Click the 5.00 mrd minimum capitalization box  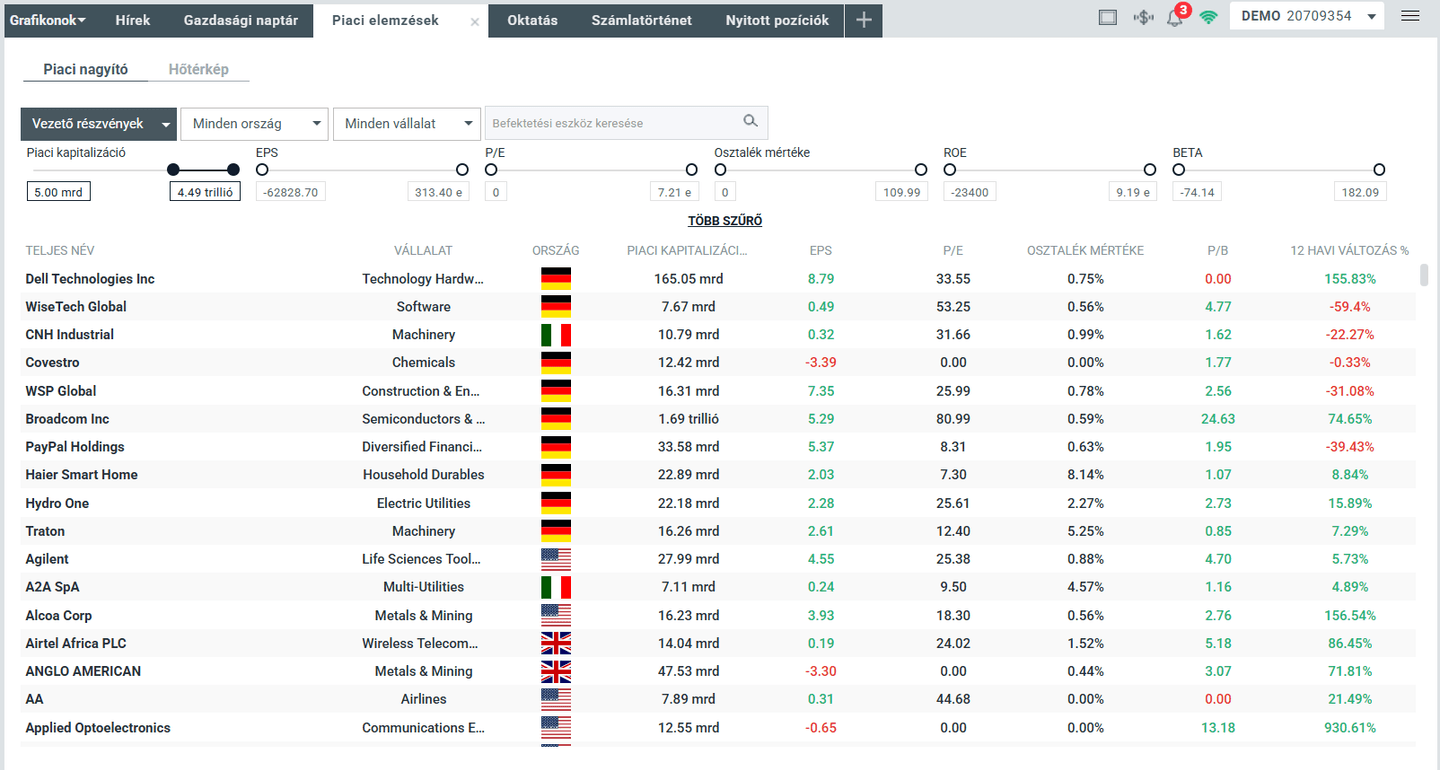[58, 192]
